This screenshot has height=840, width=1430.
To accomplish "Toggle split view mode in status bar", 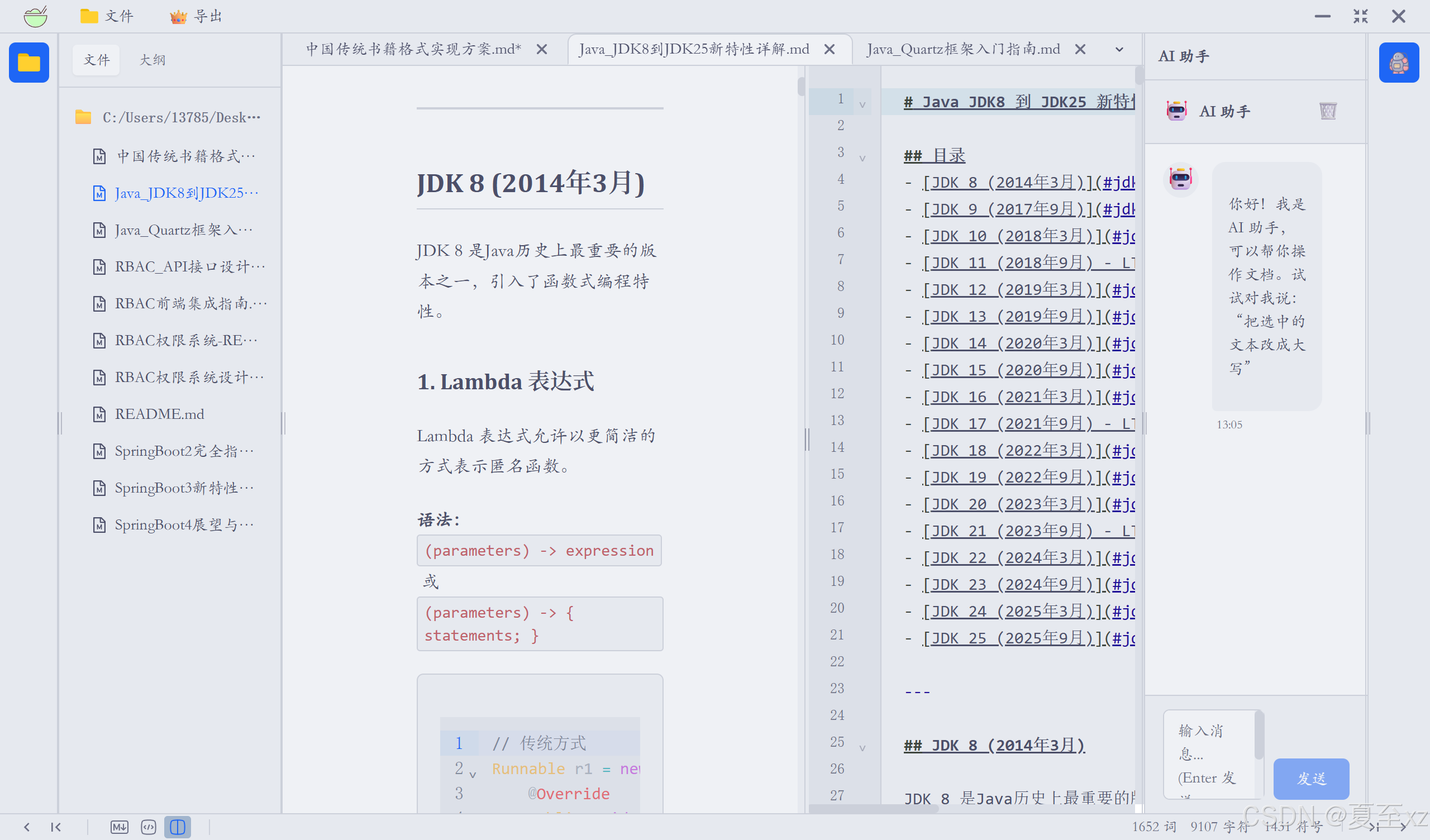I will point(178,827).
